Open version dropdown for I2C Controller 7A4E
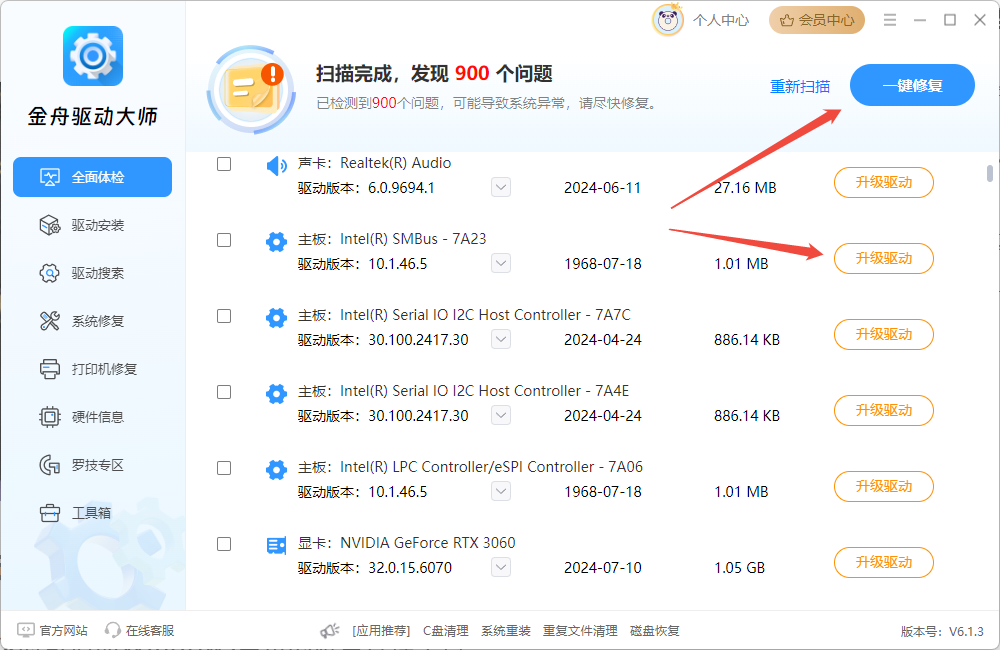This screenshot has height=650, width=1000. 501,415
